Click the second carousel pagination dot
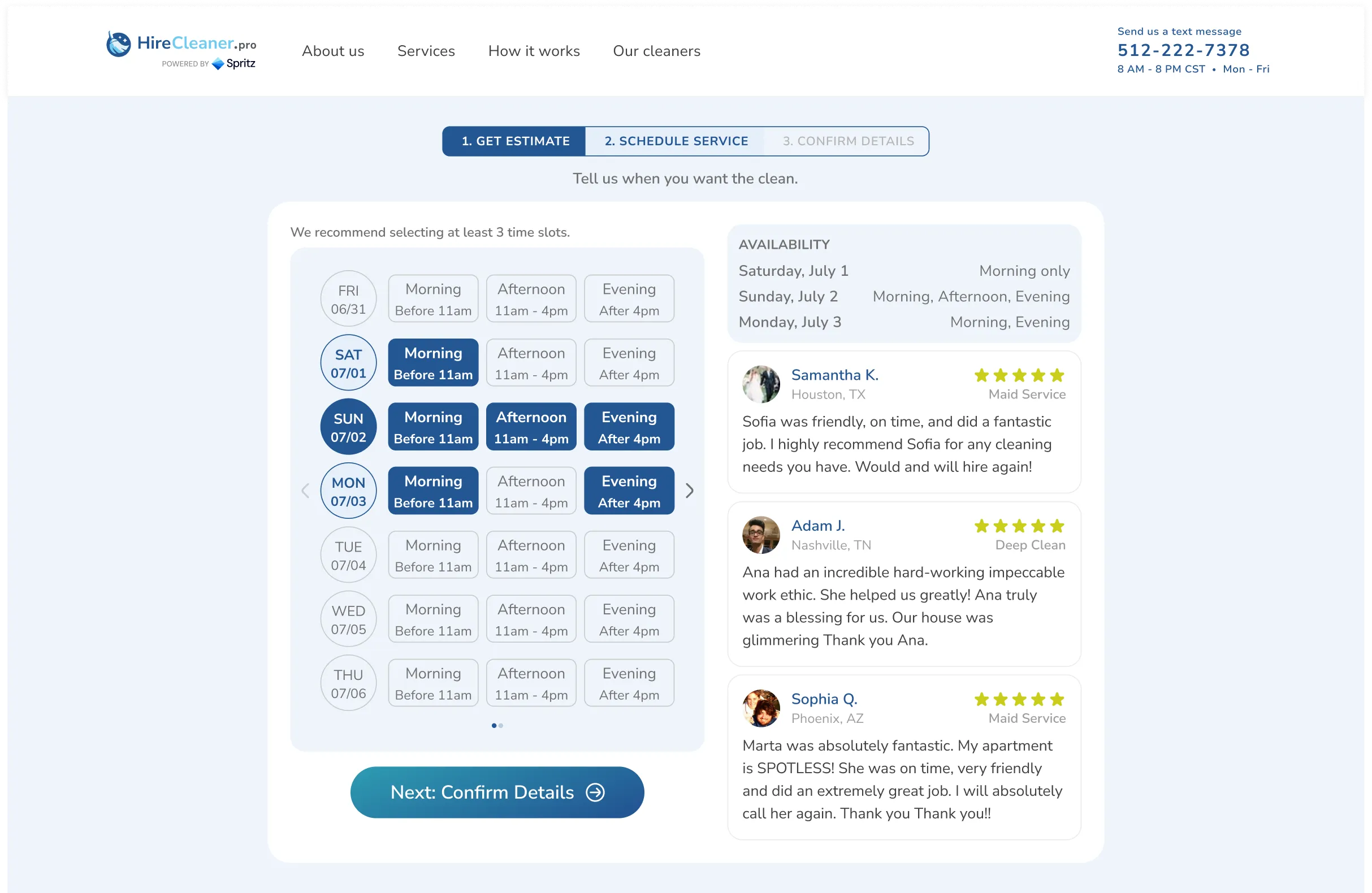 (x=500, y=725)
